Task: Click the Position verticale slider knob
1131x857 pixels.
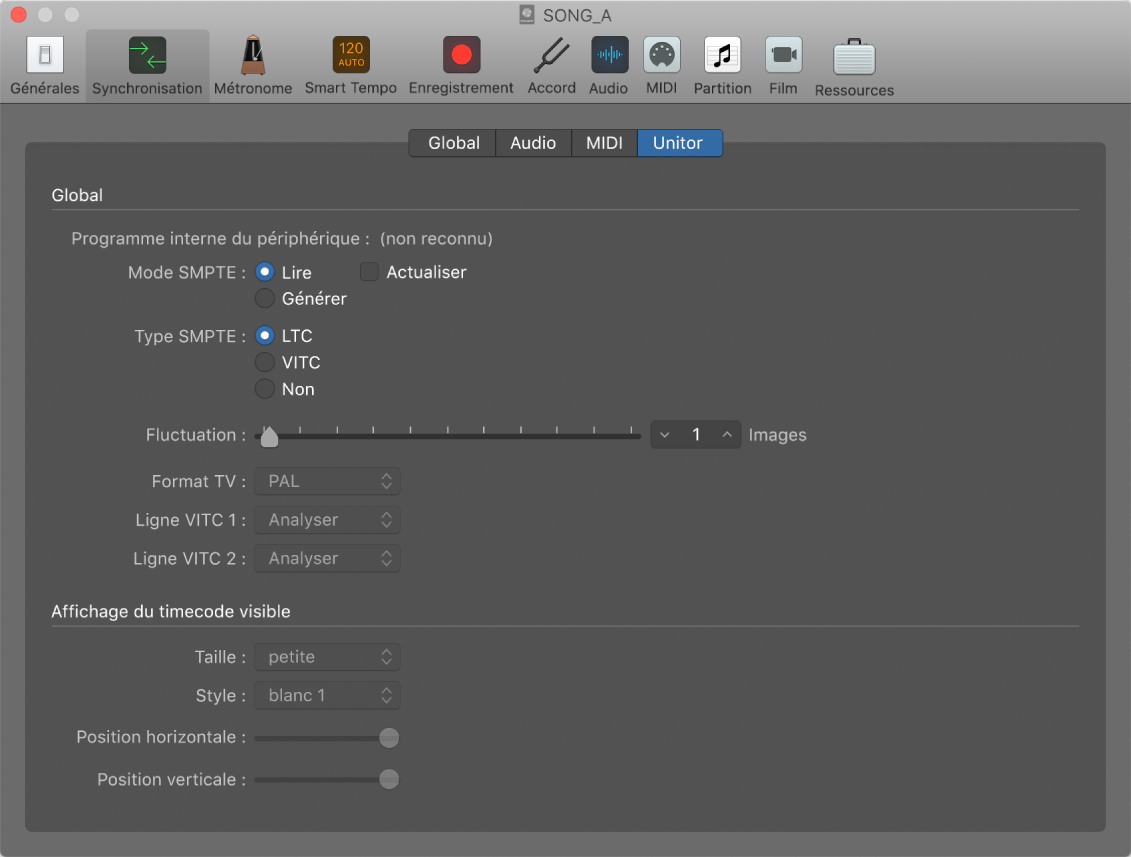Action: [x=389, y=779]
